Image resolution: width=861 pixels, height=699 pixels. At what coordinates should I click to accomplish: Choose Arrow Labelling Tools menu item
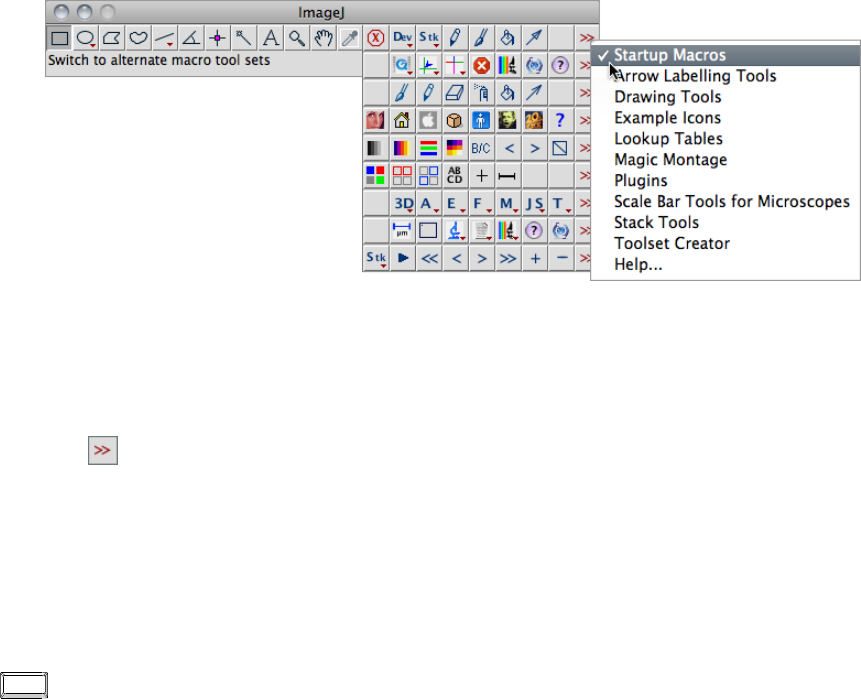(725, 76)
